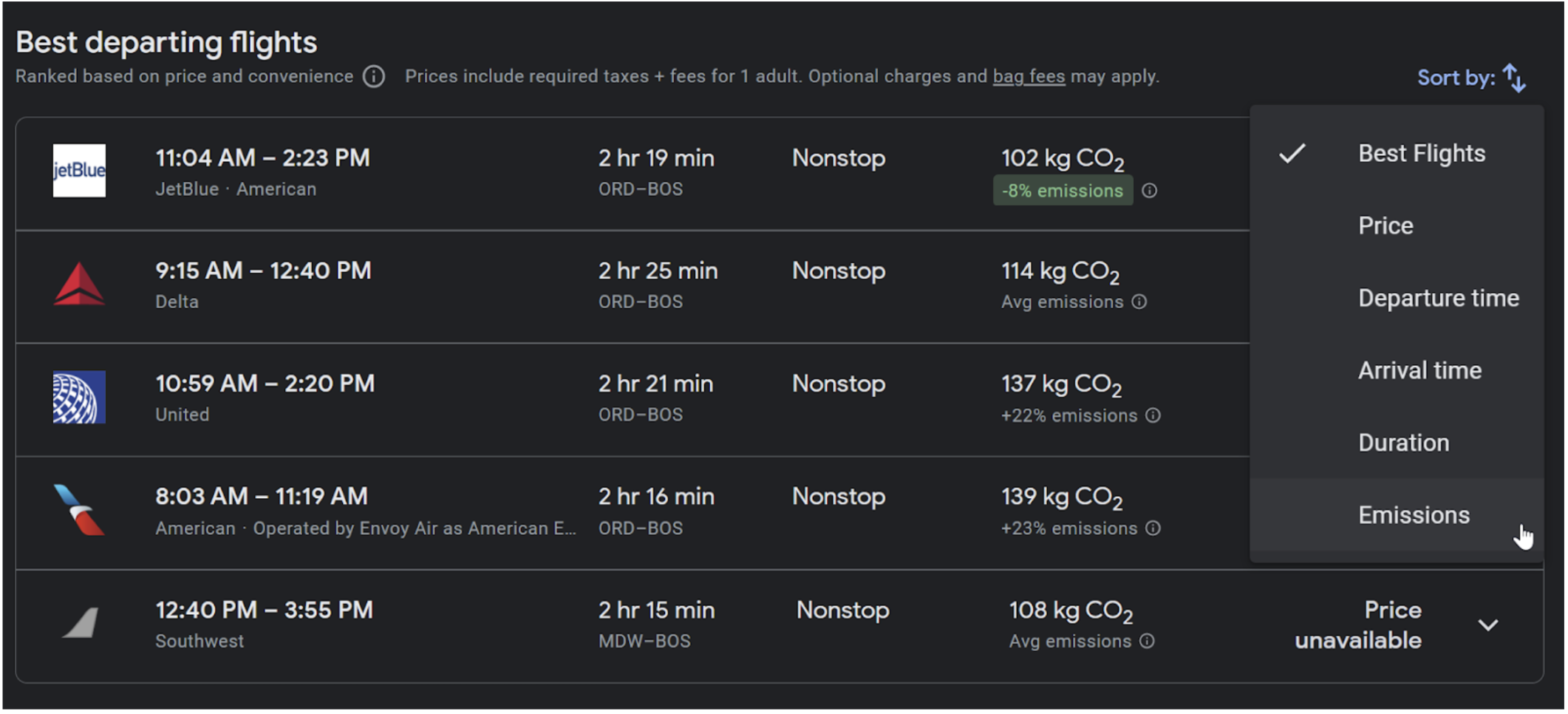Sort flights by Departure time

coord(1438,299)
